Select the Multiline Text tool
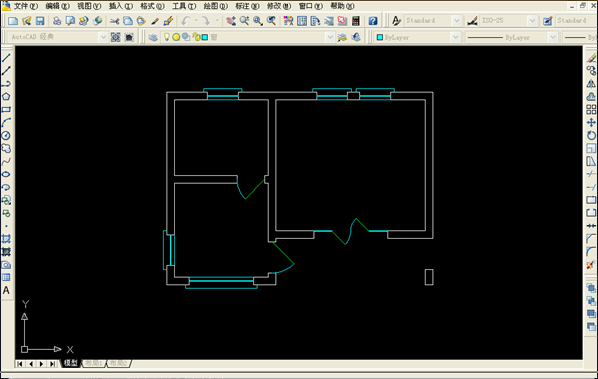 6,291
